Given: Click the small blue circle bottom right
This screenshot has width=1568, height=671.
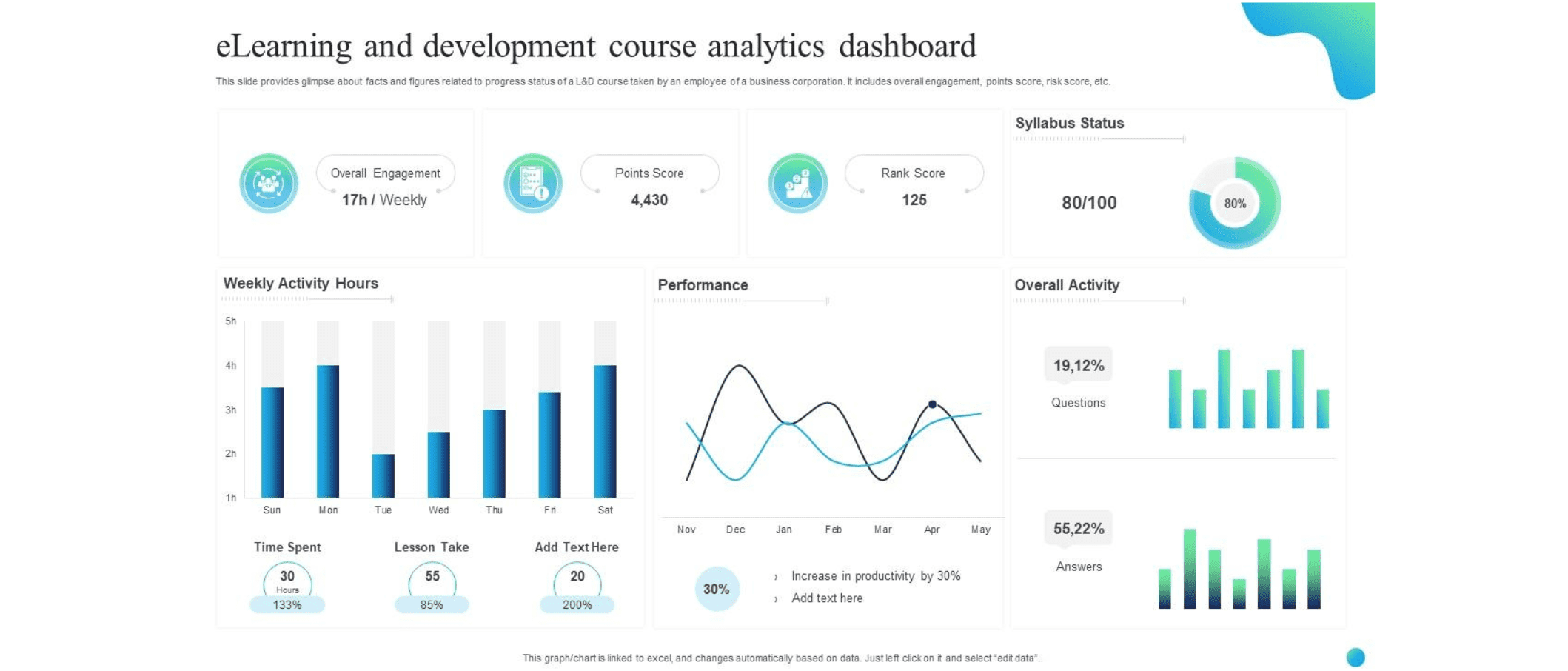Looking at the screenshot, I should pos(1356,658).
